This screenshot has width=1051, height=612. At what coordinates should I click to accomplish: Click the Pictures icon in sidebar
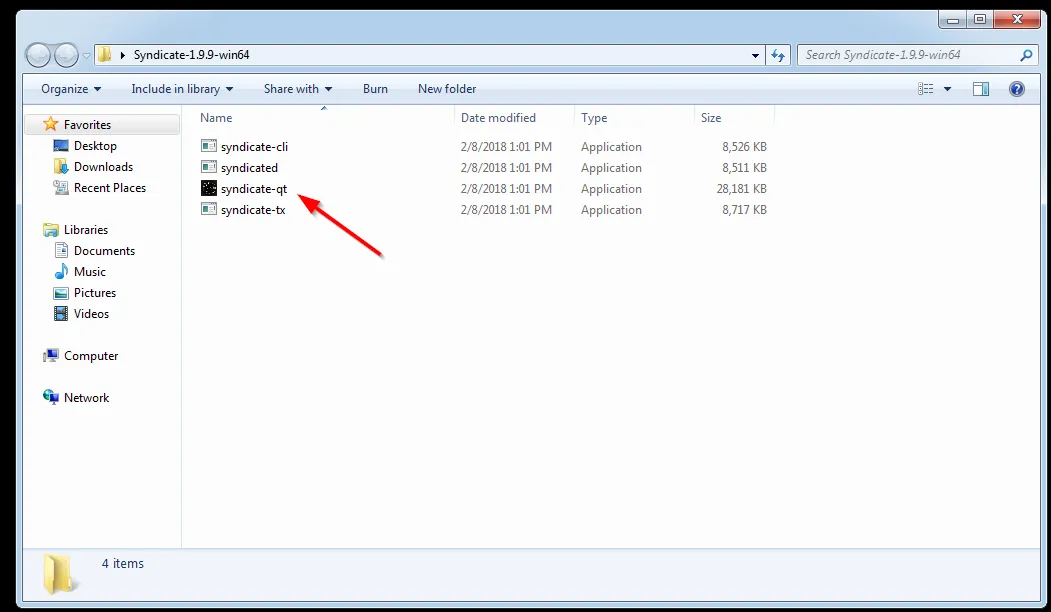[x=61, y=292]
